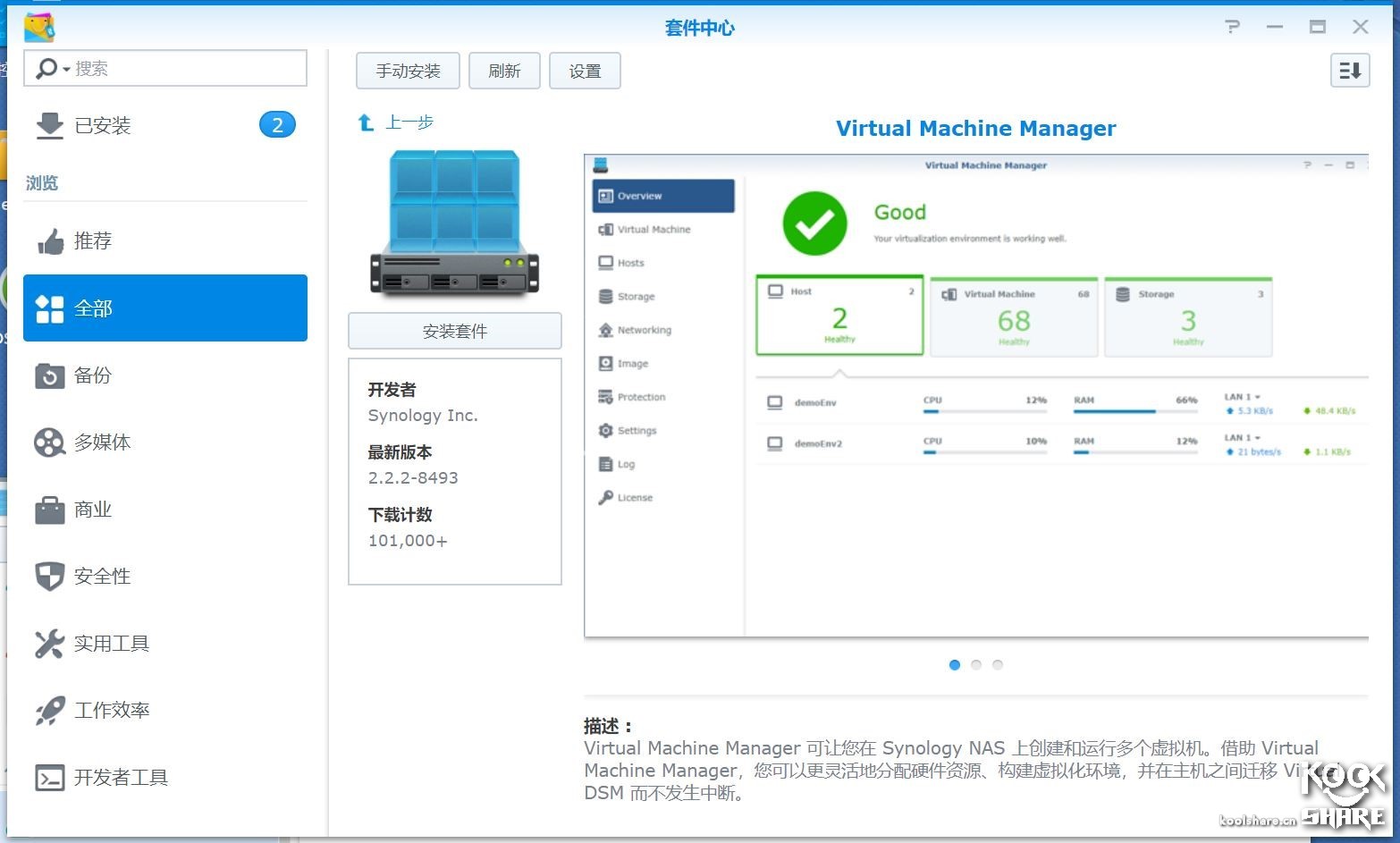Install Virtual Machine Manager with 安装套件
Image resolution: width=1400 pixels, height=843 pixels.
coord(454,331)
